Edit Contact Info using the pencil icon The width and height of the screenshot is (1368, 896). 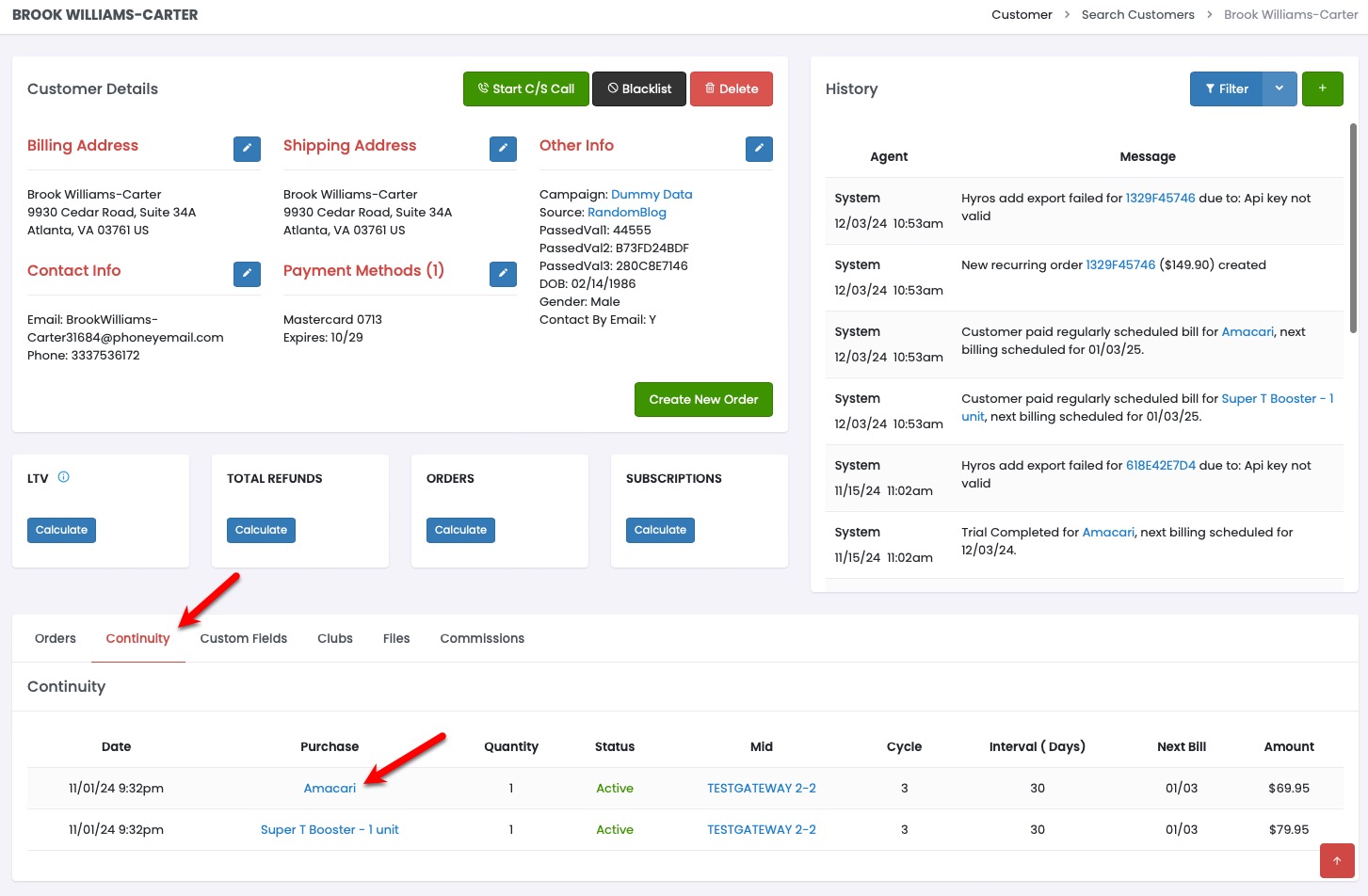click(247, 274)
